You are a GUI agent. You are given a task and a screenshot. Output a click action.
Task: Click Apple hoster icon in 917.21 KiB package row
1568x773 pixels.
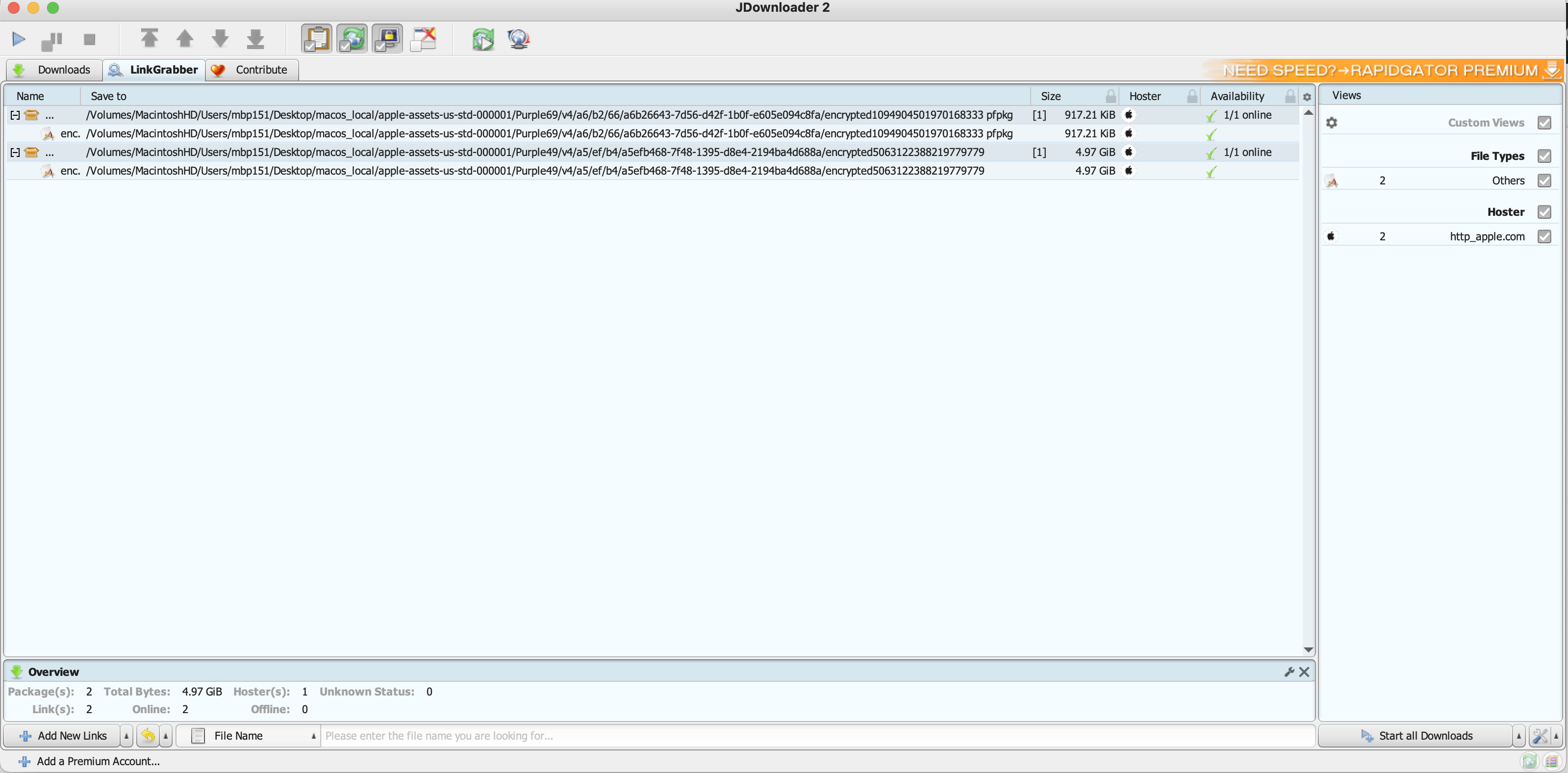pos(1129,115)
